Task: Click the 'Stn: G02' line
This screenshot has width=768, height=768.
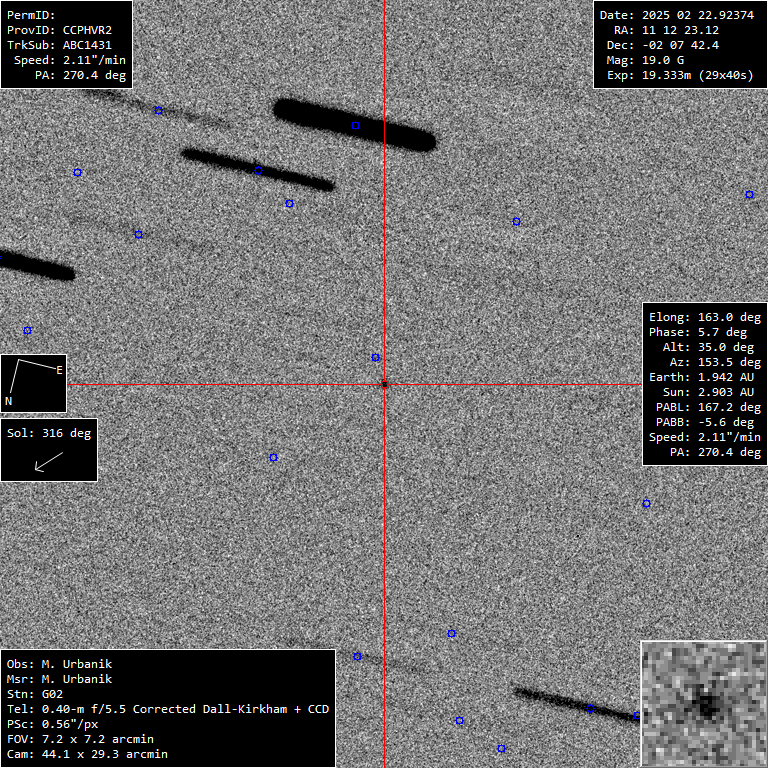Action: [35, 694]
